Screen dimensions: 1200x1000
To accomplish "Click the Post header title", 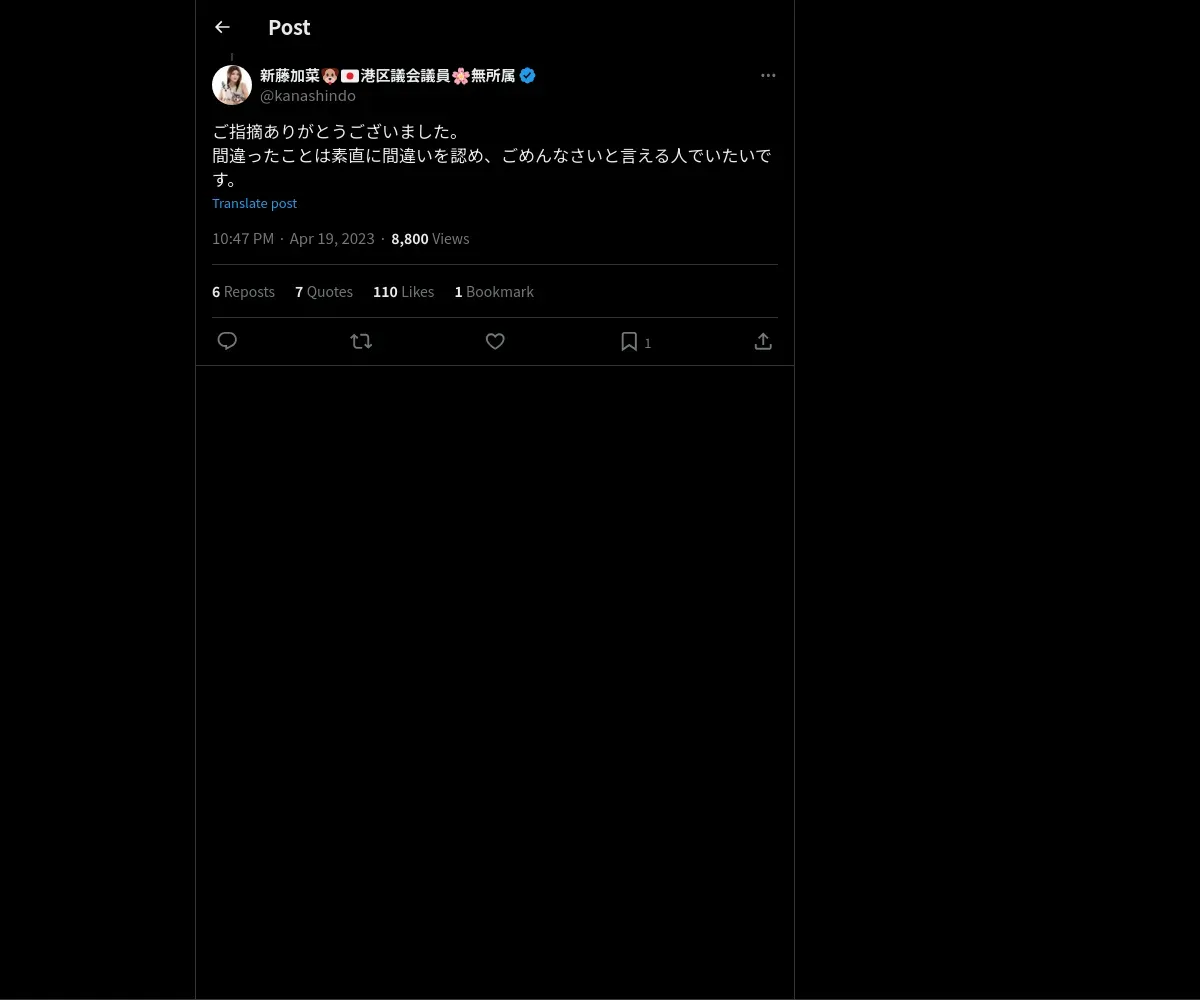I will click(289, 27).
